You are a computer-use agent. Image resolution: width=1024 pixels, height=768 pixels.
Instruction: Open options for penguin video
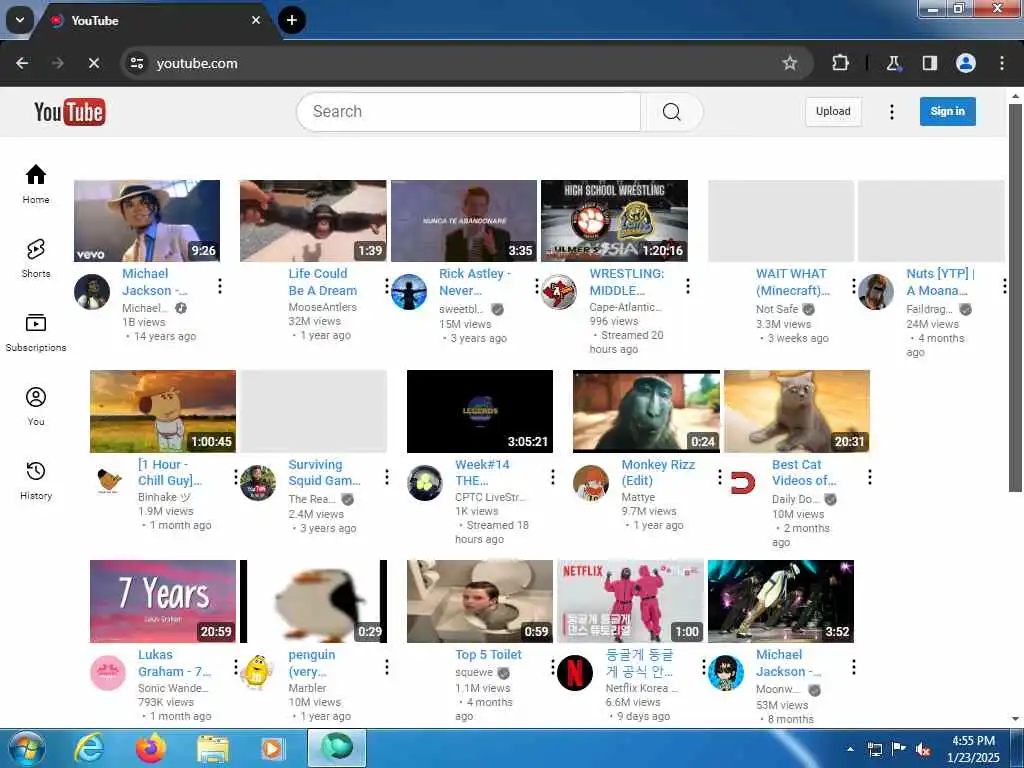(387, 667)
